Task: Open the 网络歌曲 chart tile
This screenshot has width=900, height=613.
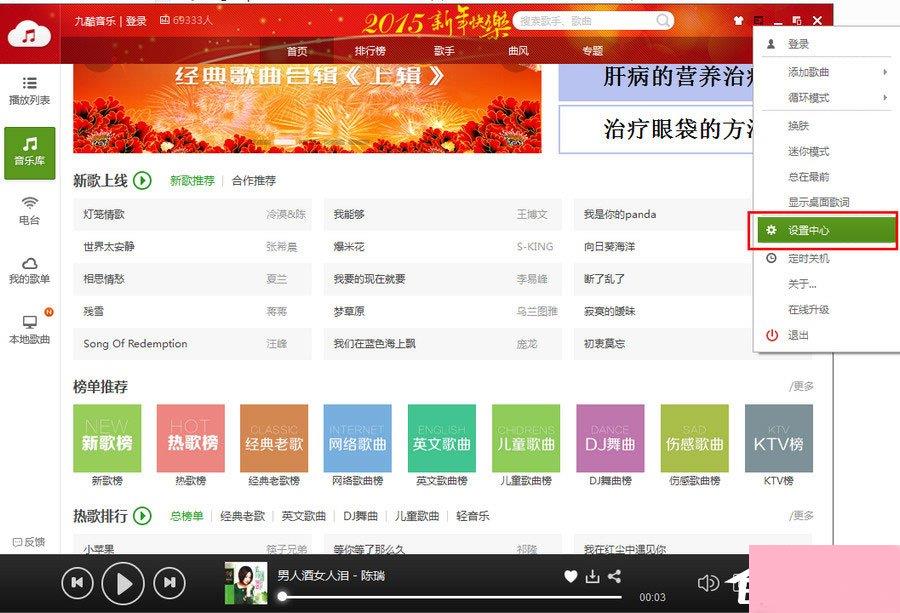Action: 358,439
